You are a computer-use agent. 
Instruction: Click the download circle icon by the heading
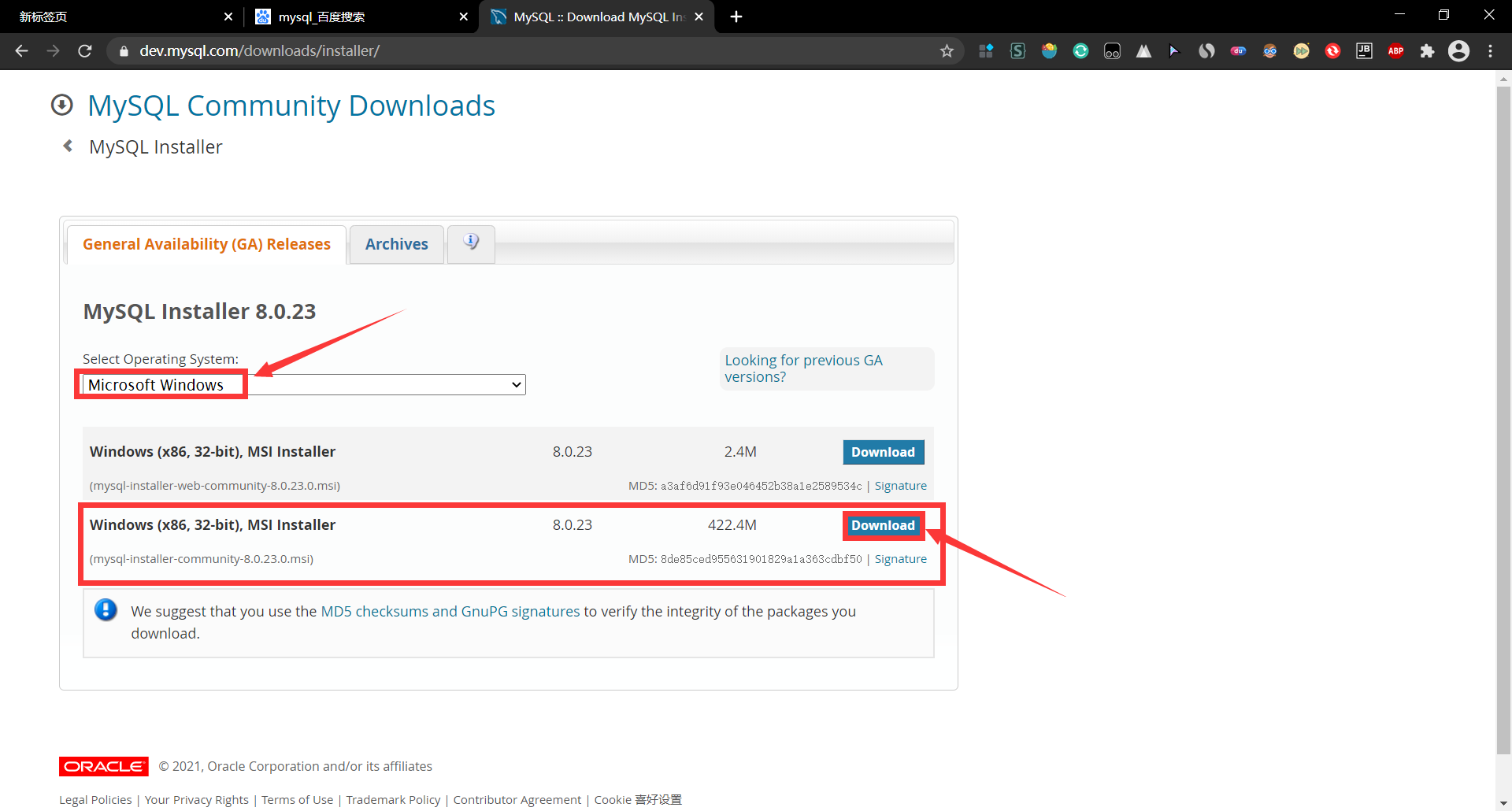(x=62, y=105)
